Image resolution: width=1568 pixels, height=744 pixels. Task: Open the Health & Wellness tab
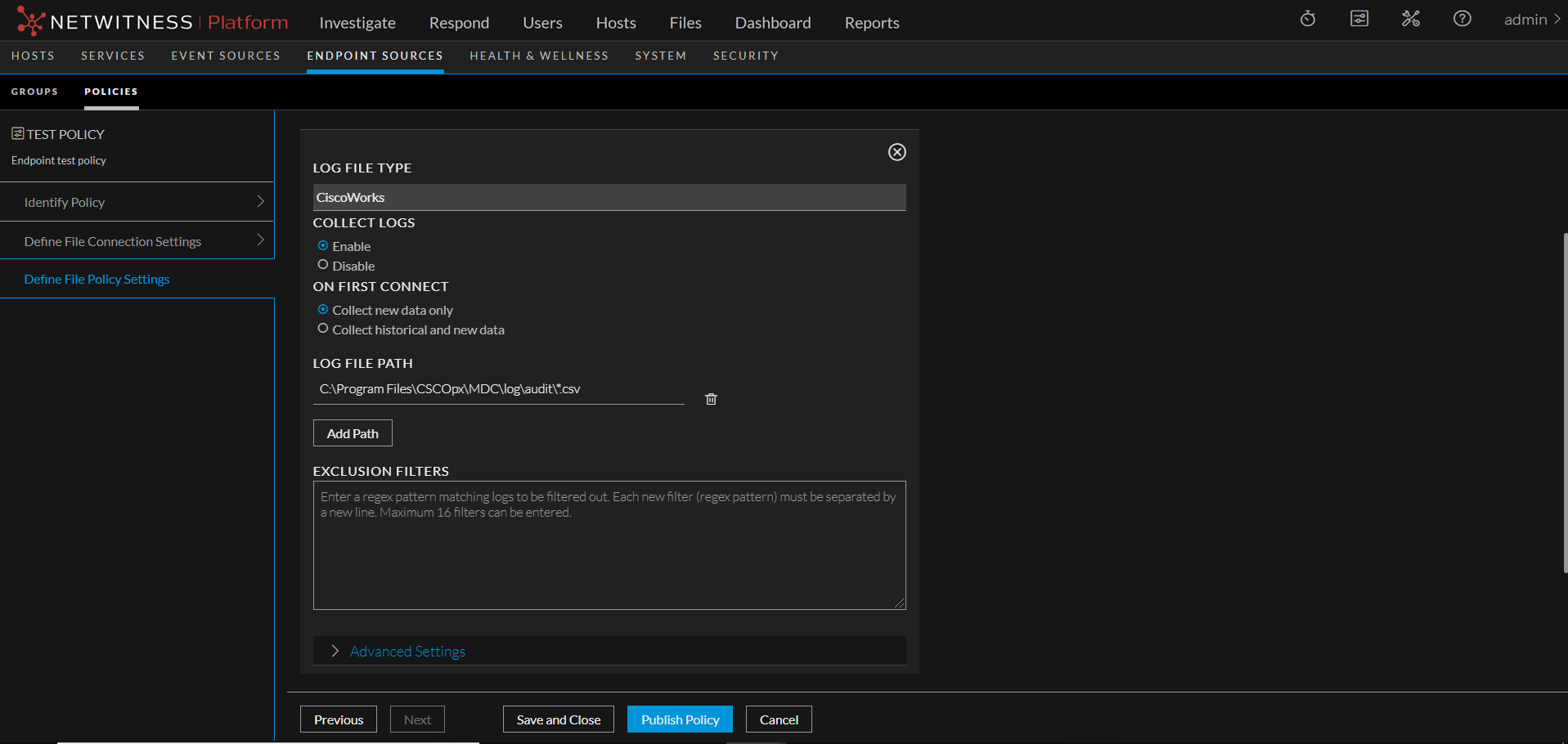pos(539,56)
